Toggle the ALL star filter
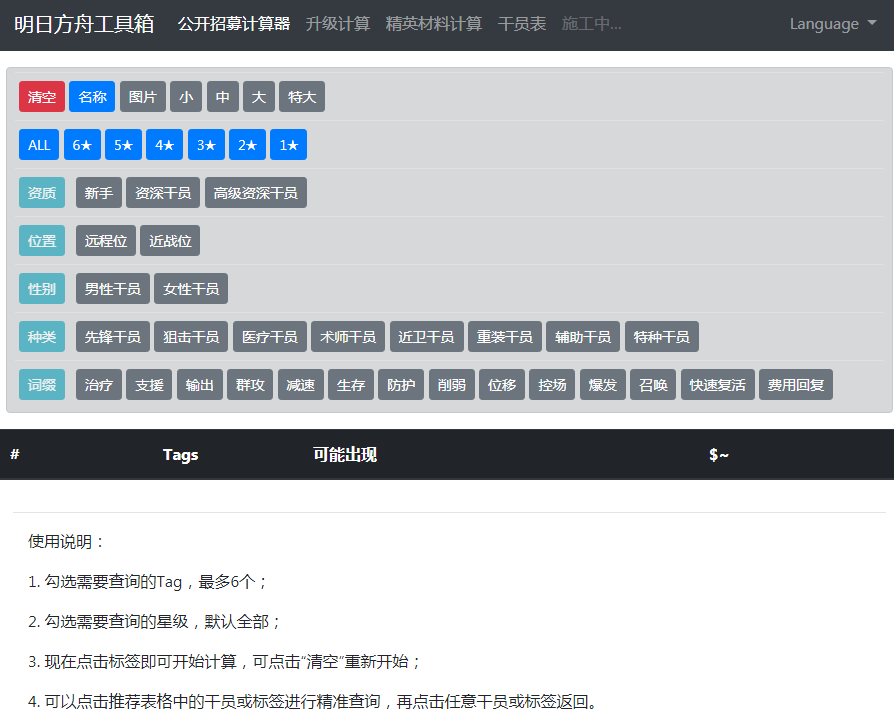894x724 pixels. point(39,145)
